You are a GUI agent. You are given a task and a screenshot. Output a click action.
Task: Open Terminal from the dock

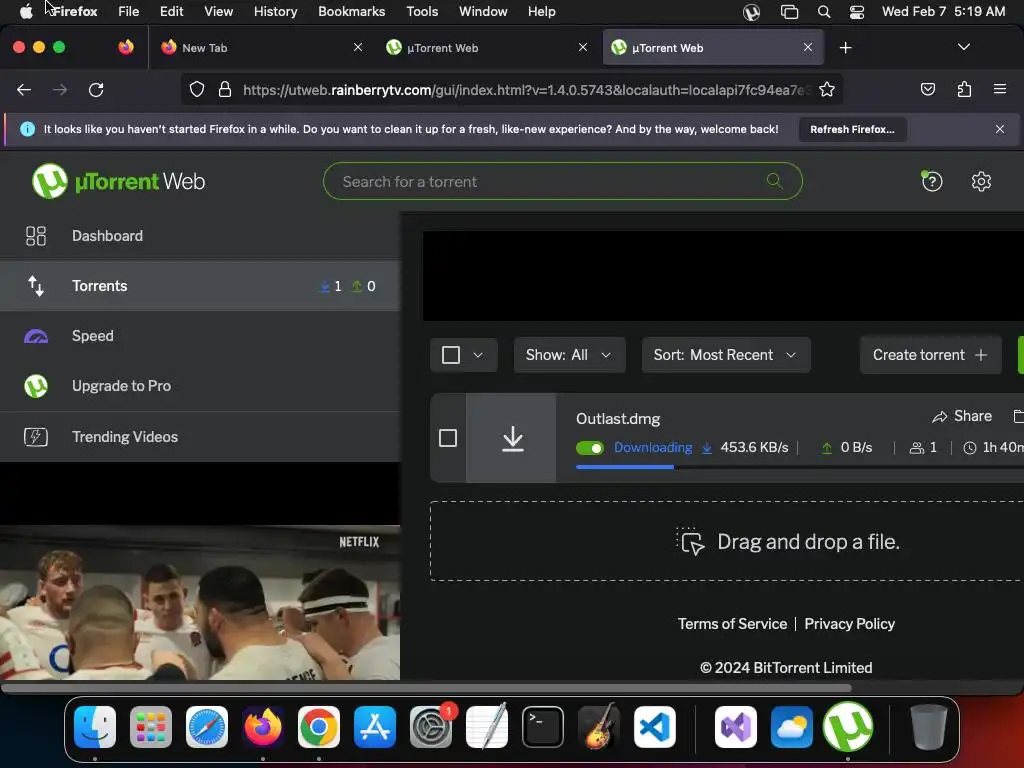543,727
